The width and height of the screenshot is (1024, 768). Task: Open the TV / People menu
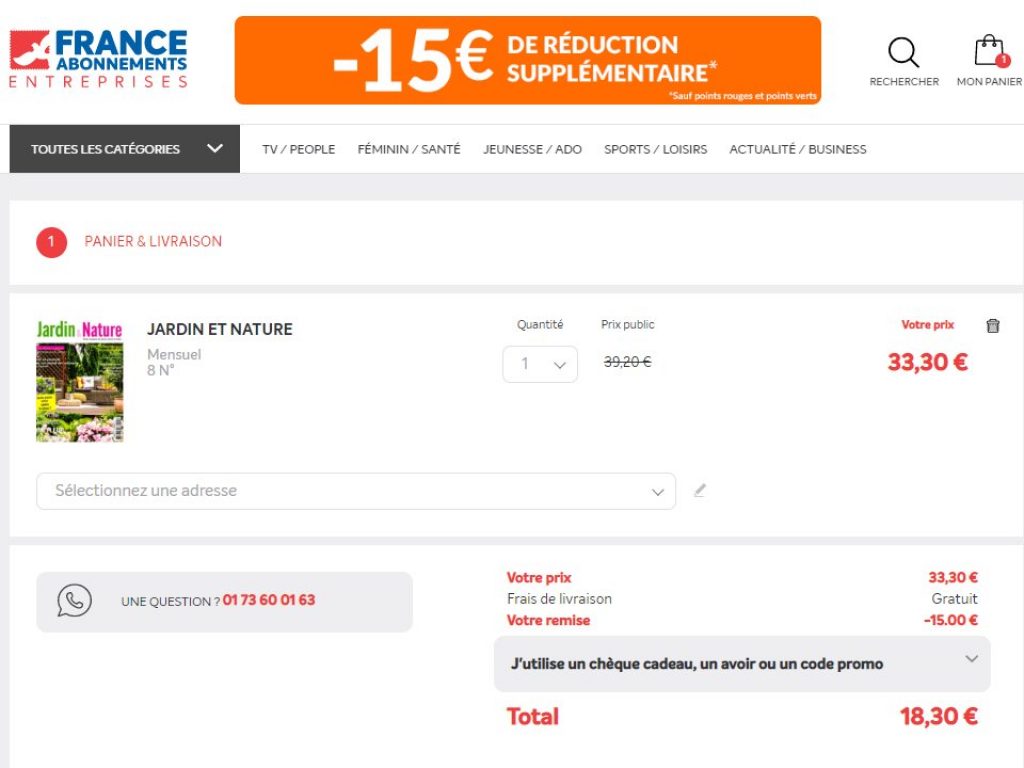click(298, 149)
